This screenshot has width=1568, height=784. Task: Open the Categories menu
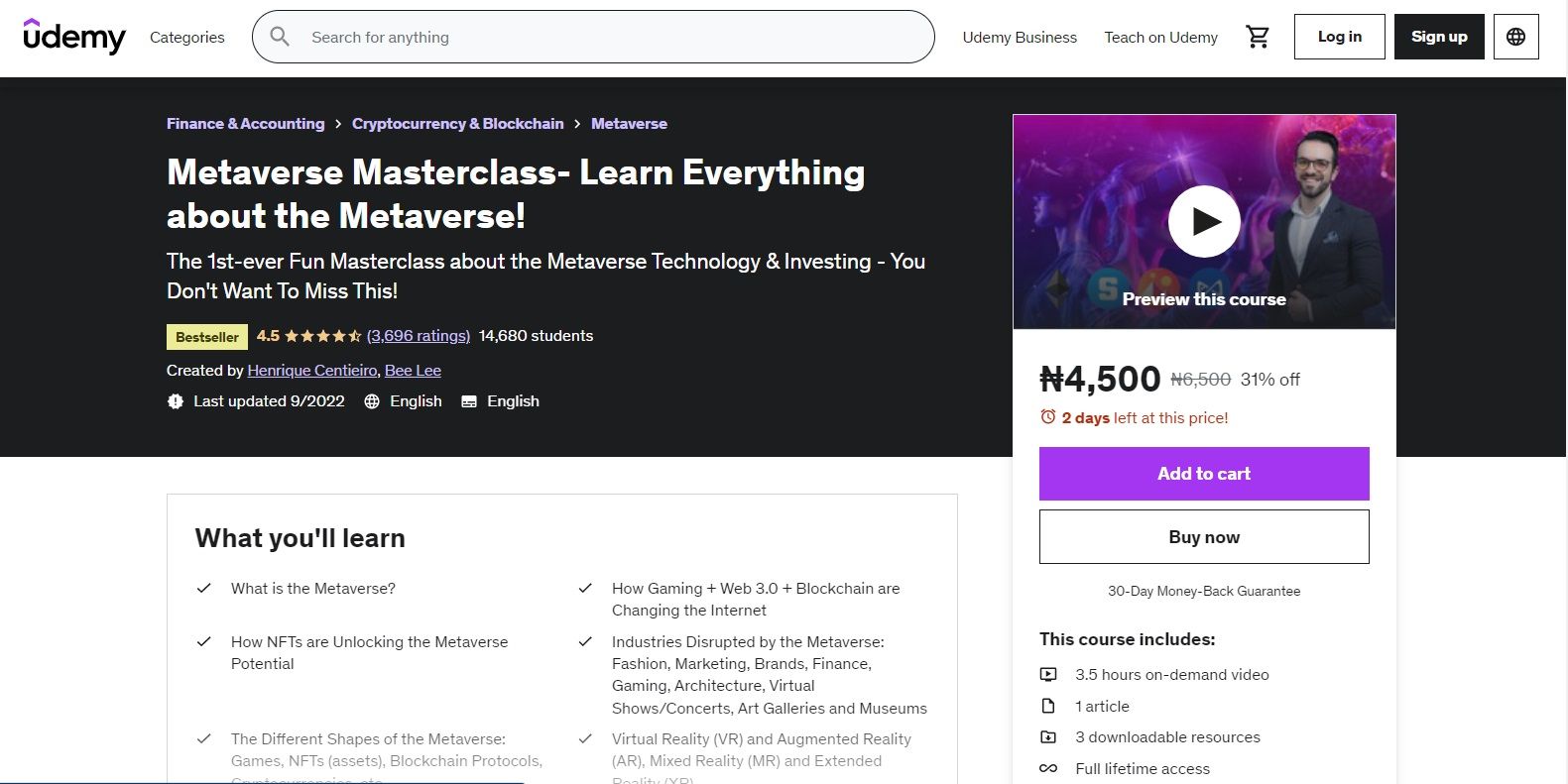187,37
